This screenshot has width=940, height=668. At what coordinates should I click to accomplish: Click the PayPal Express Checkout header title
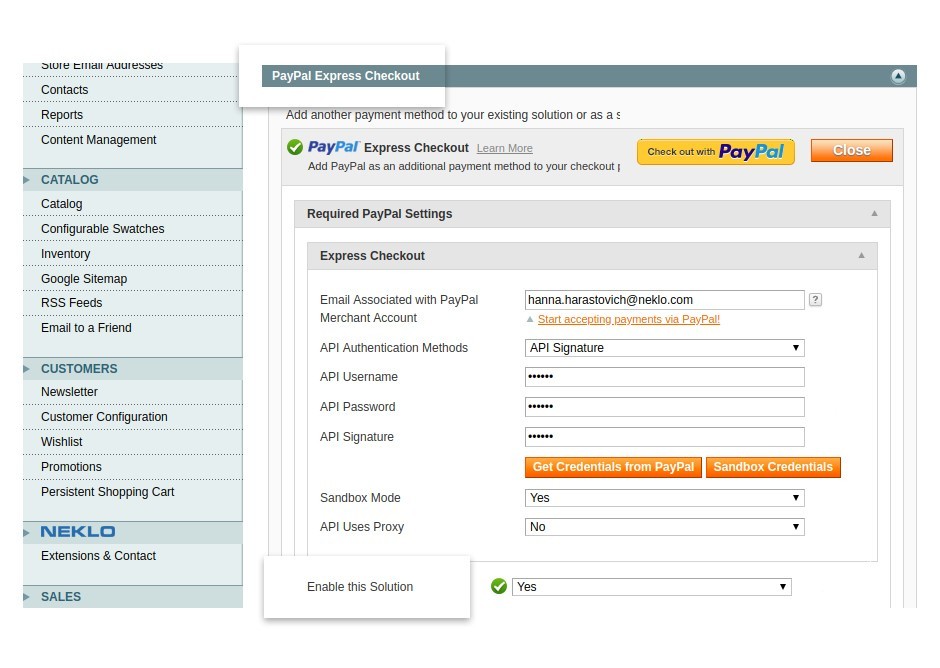pyautogui.click(x=345, y=76)
